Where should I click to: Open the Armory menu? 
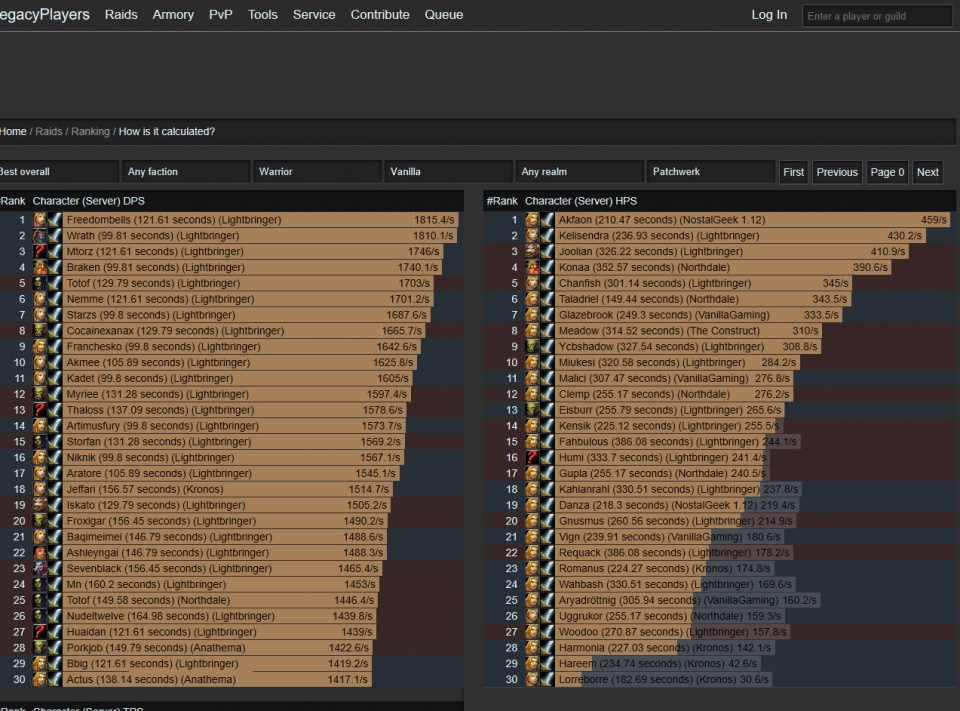pos(173,15)
